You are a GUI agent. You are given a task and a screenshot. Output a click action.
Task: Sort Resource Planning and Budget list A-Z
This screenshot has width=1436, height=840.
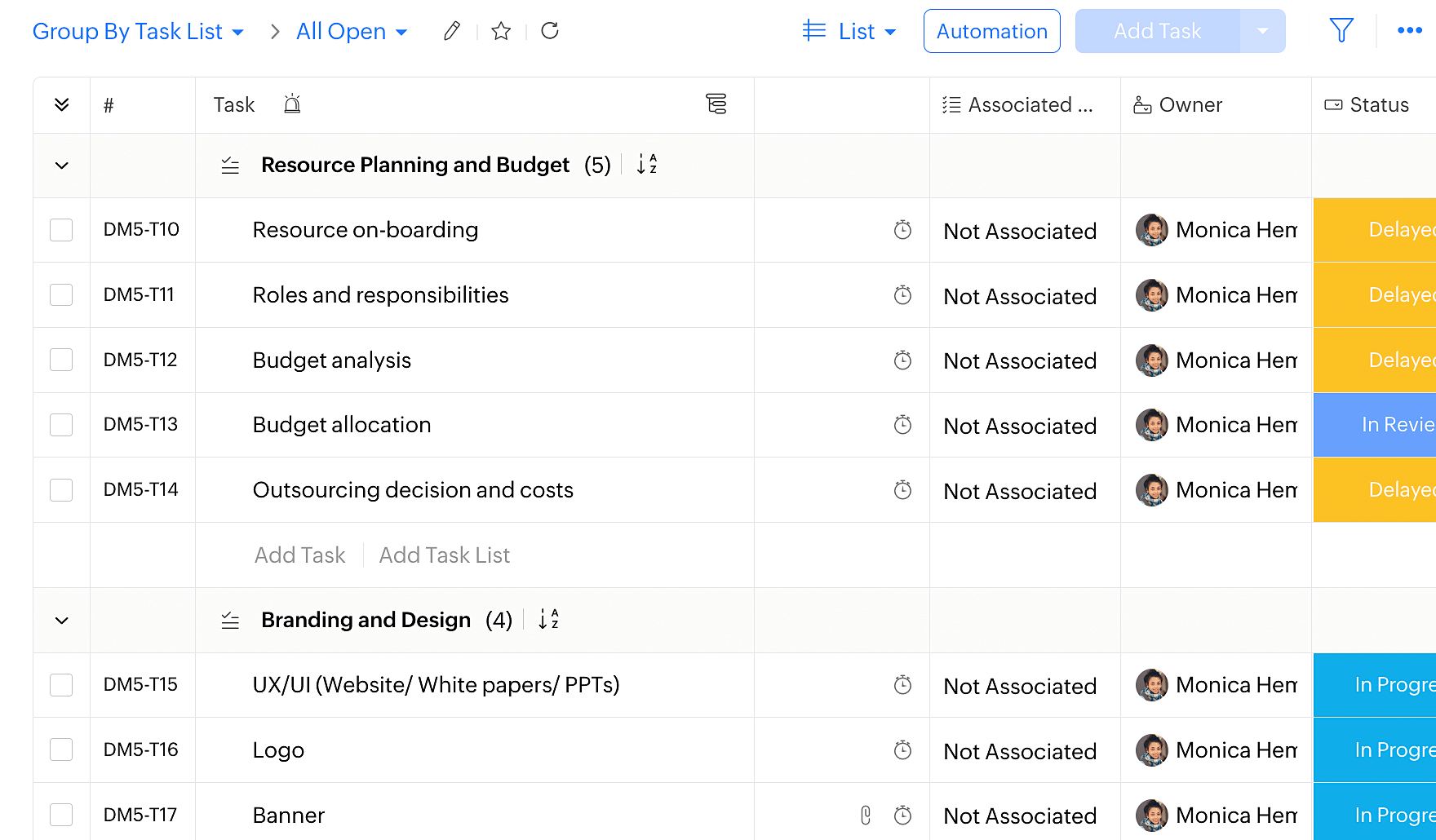tap(646, 165)
